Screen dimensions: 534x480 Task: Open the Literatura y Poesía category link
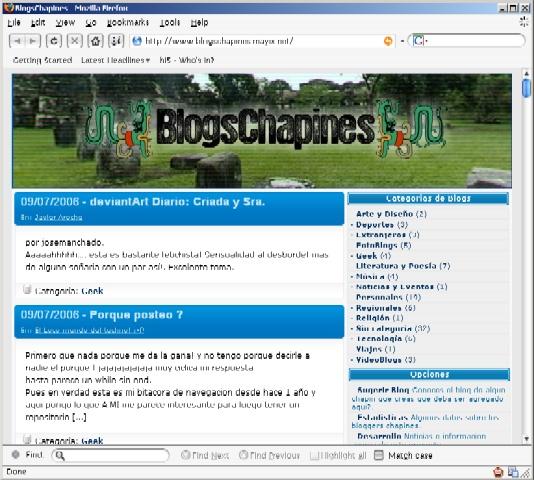396,266
